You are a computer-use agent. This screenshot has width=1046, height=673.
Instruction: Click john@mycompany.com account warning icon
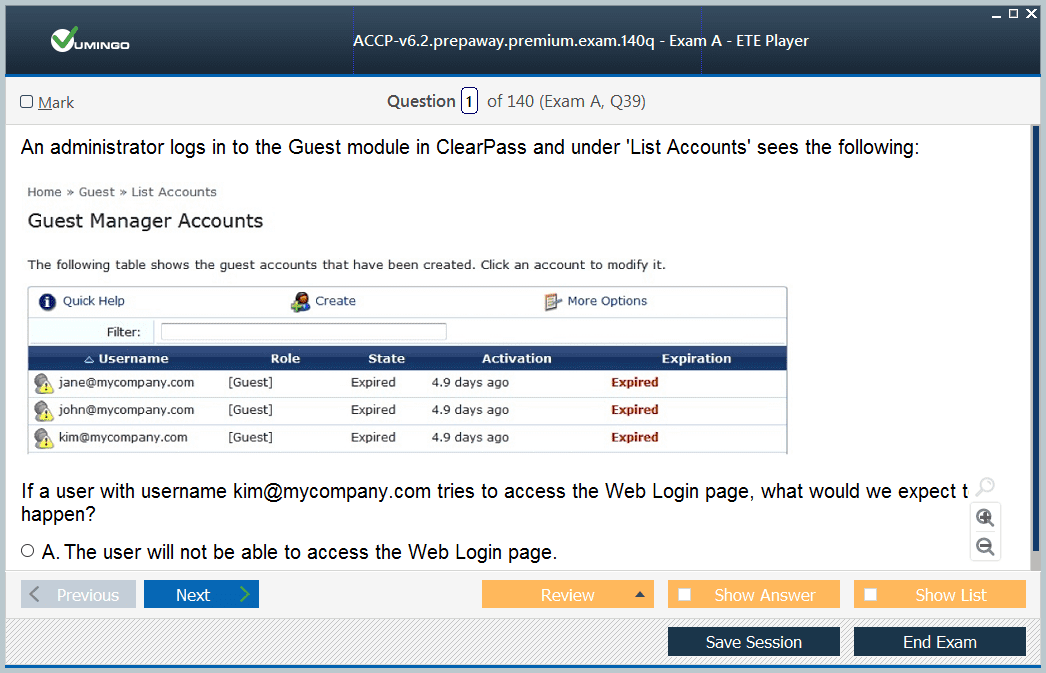(x=43, y=411)
